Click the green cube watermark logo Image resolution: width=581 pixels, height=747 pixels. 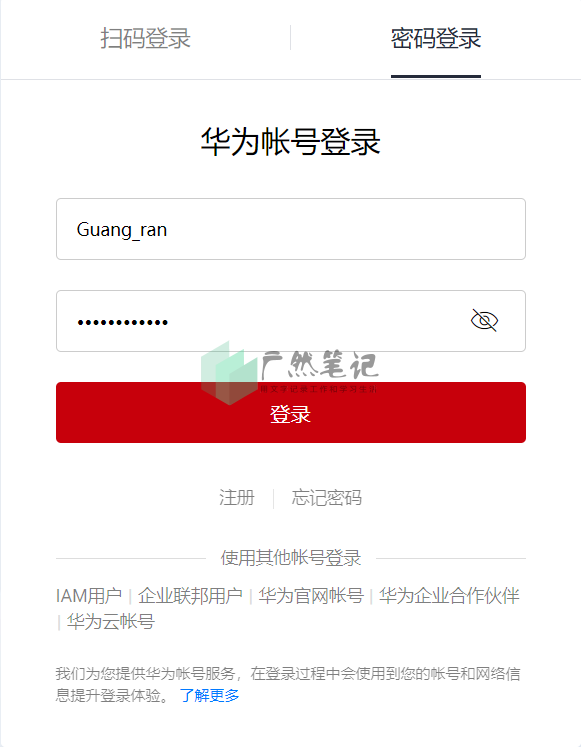click(230, 373)
